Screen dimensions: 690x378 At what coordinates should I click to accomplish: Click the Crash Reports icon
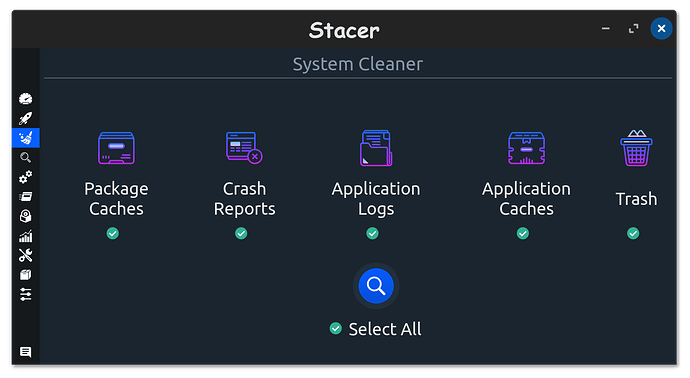tap(244, 147)
